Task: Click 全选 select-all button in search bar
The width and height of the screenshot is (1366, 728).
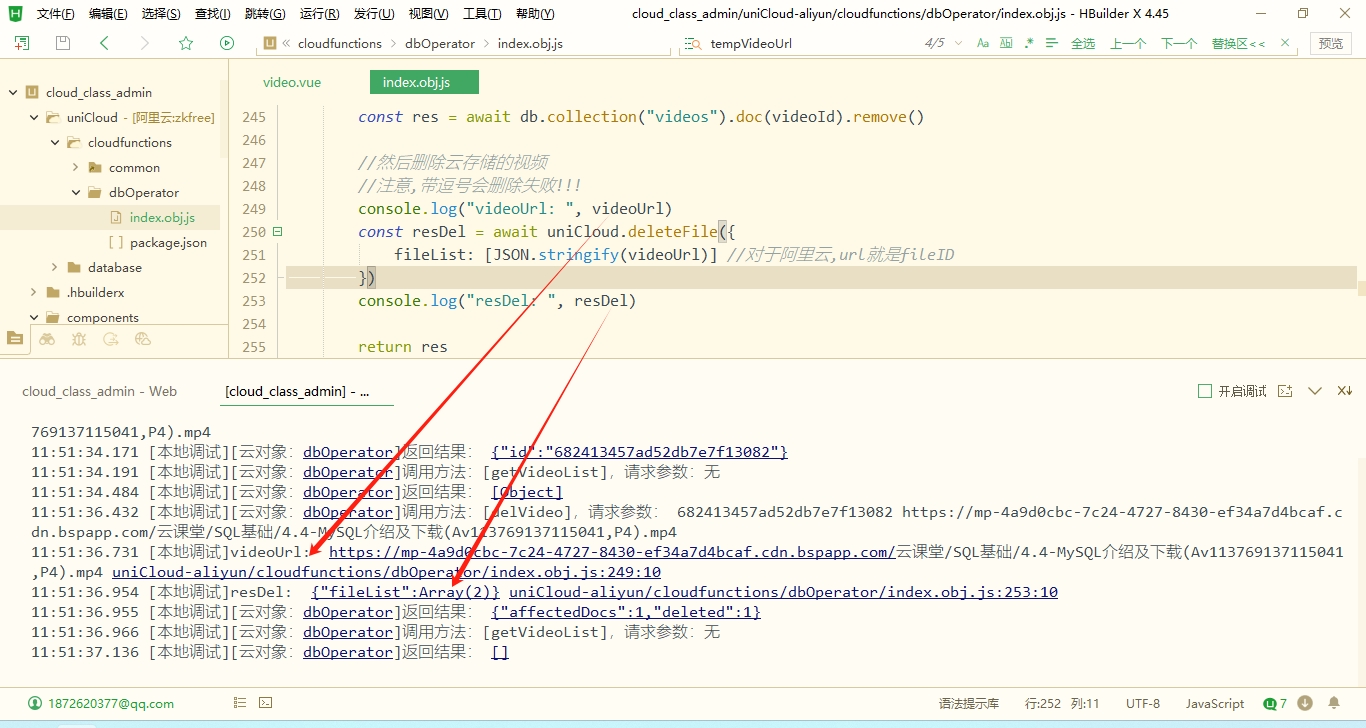Action: coord(1083,43)
